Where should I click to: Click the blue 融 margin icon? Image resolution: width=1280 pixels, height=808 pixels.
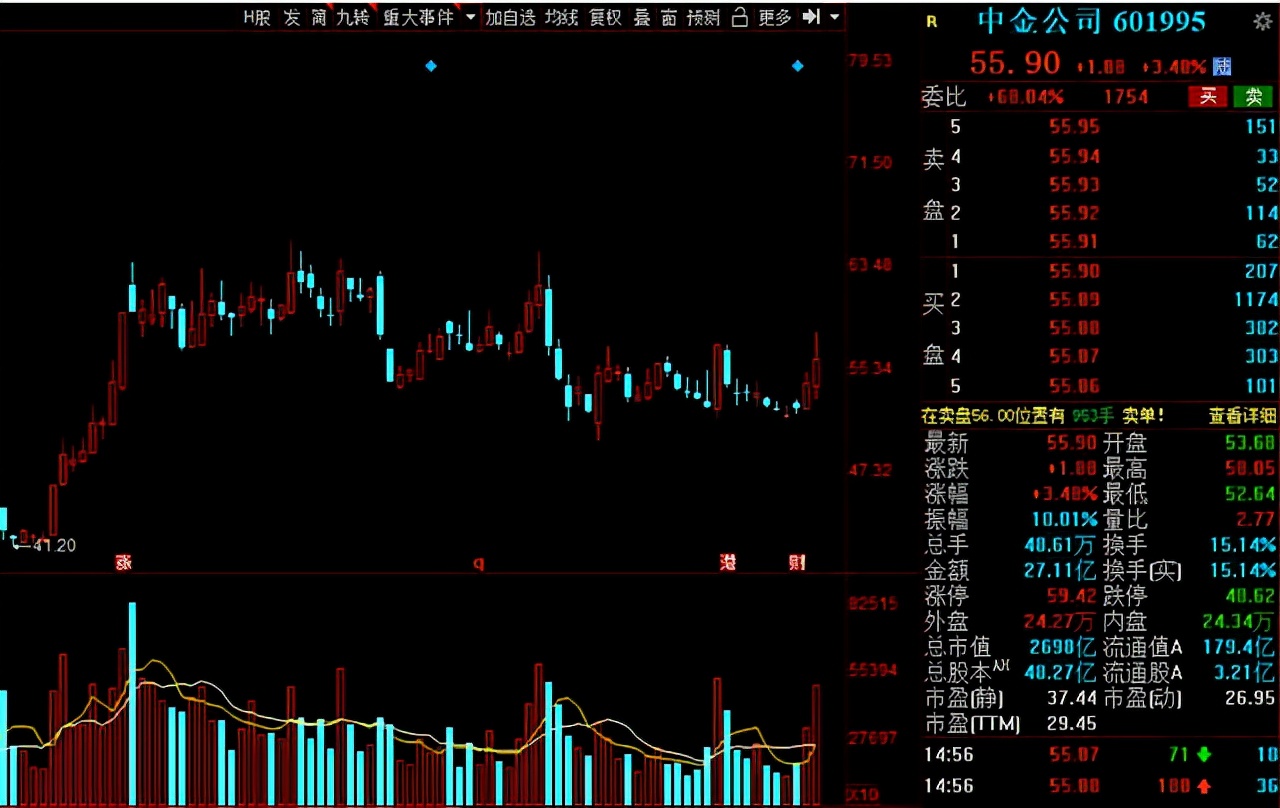pos(1222,67)
